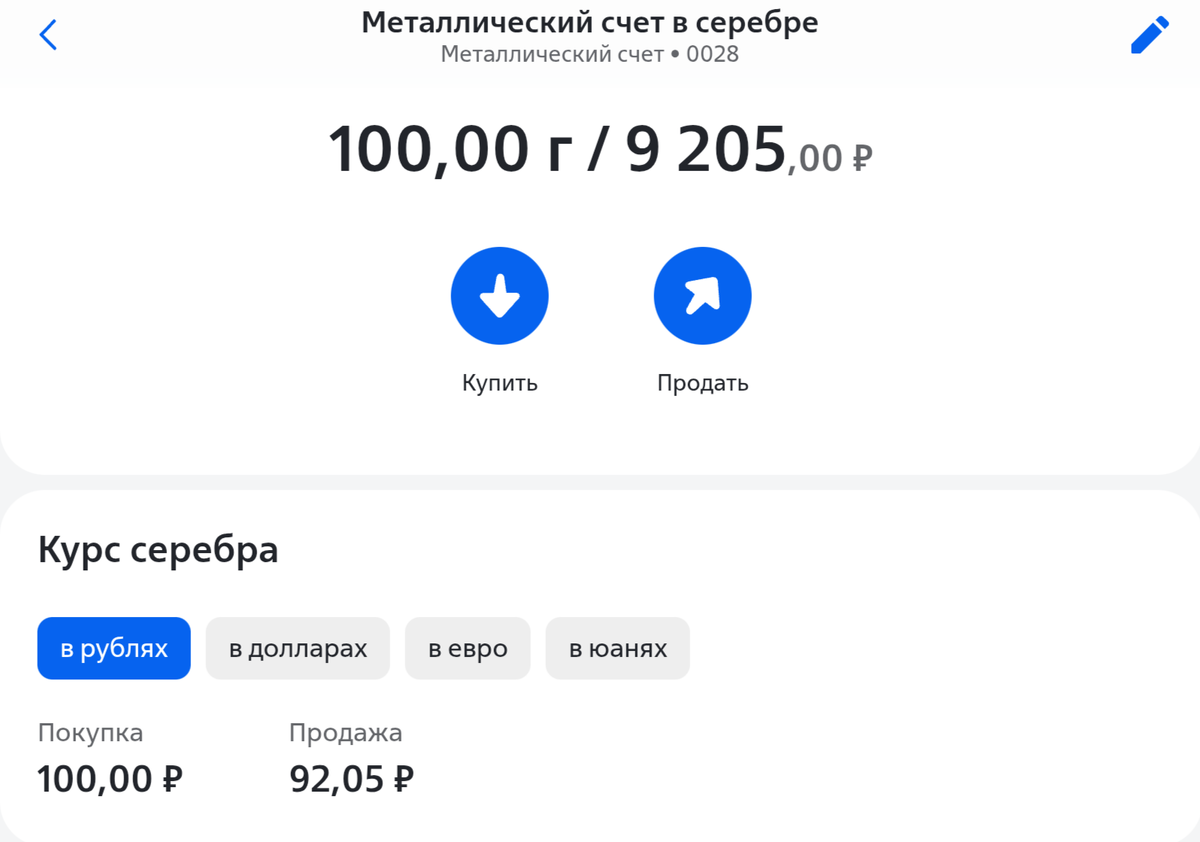Image resolution: width=1200 pixels, height=842 pixels.
Task: Tap the account subtitle Металлический счет 0028
Action: 590,54
